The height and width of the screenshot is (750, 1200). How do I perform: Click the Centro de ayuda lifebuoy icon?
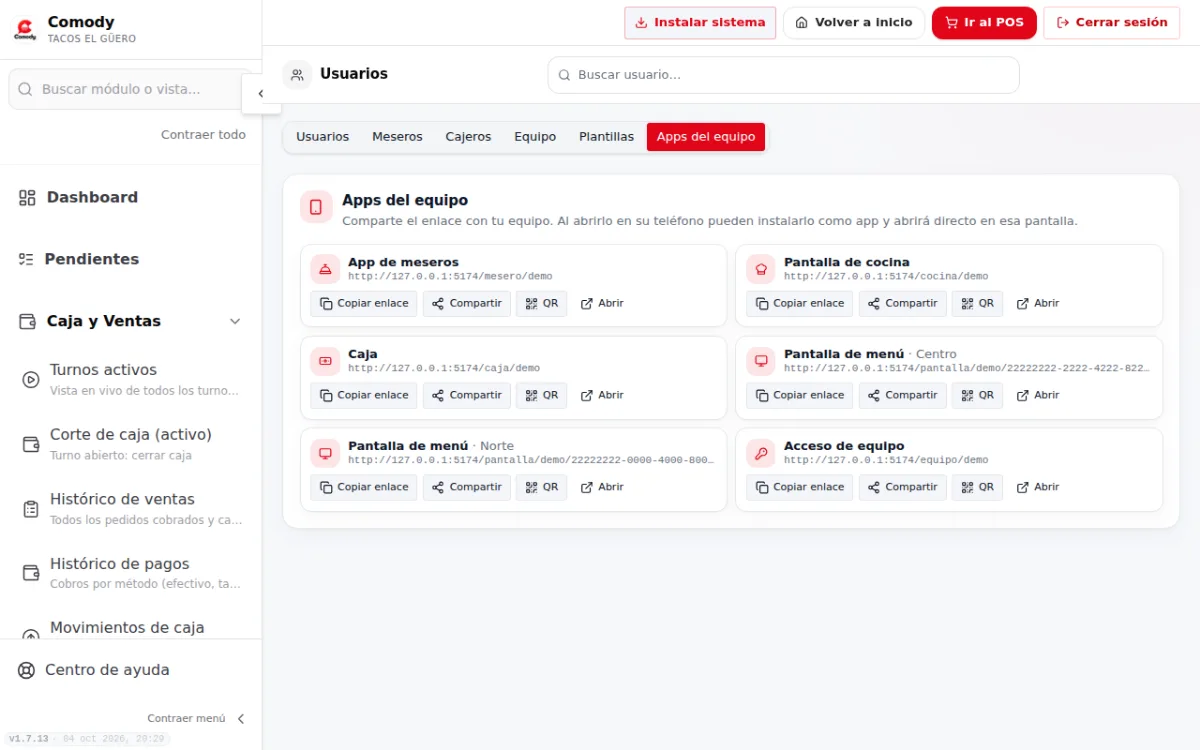(26, 670)
